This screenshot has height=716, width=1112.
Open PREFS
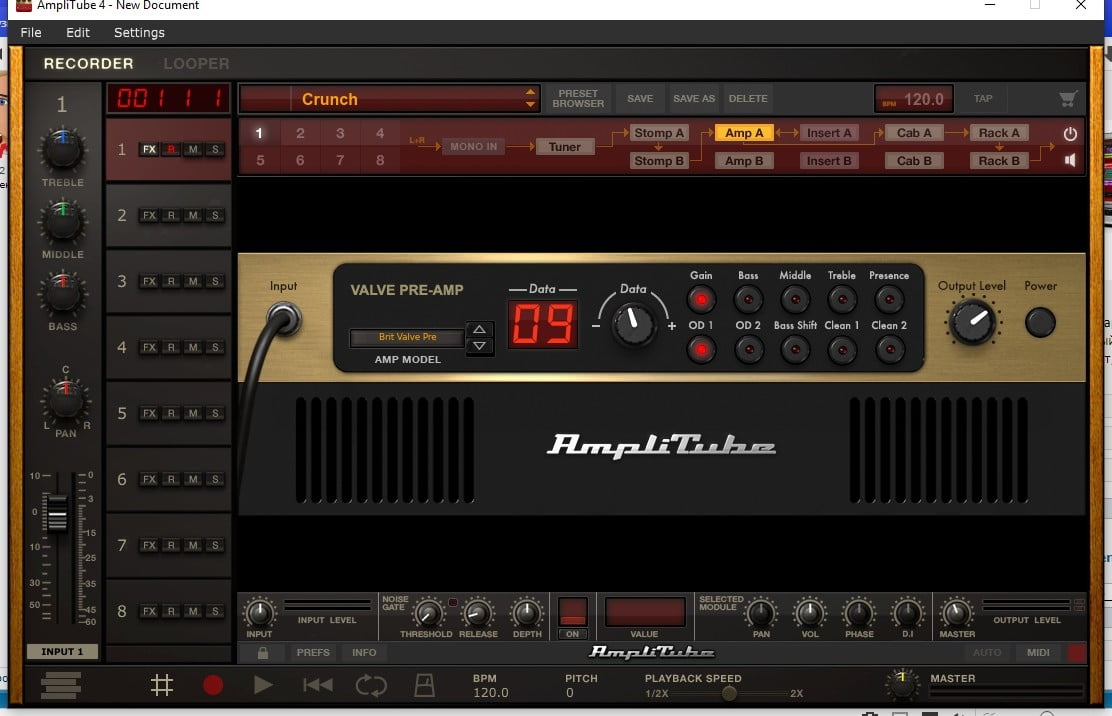point(313,653)
